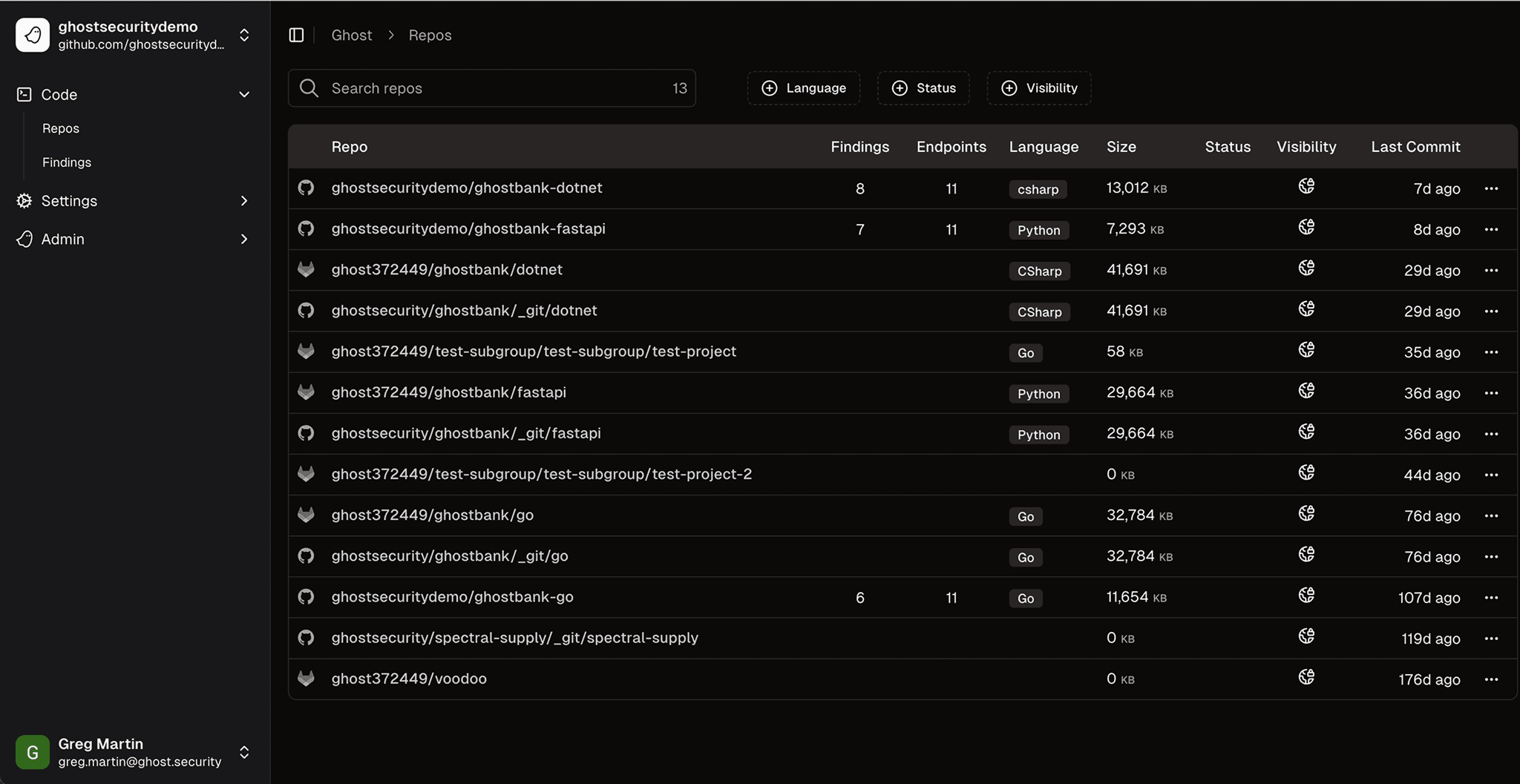
Task: Open Greg Martin account menu
Action: click(244, 752)
